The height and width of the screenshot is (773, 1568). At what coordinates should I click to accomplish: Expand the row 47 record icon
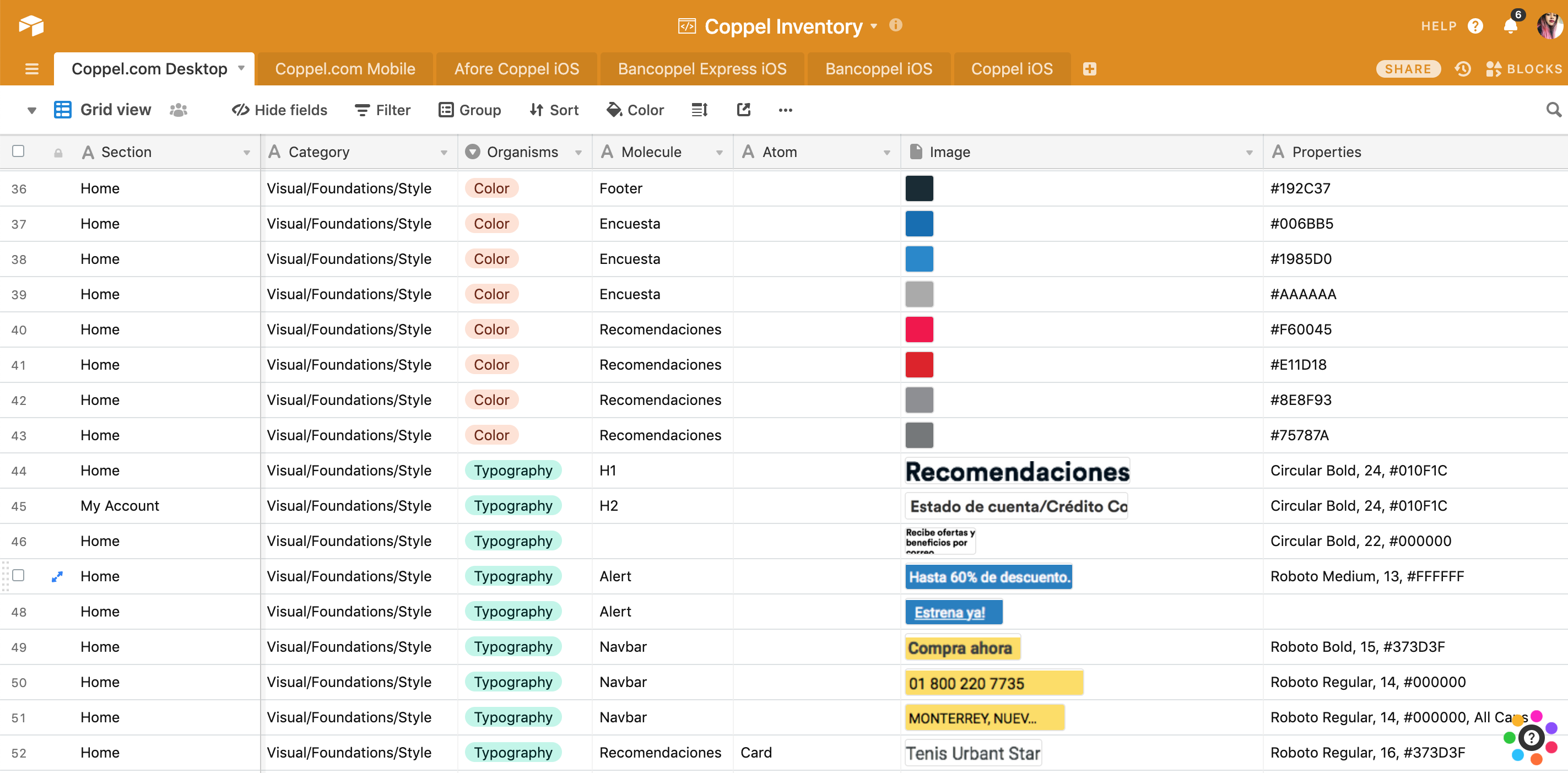click(x=57, y=576)
